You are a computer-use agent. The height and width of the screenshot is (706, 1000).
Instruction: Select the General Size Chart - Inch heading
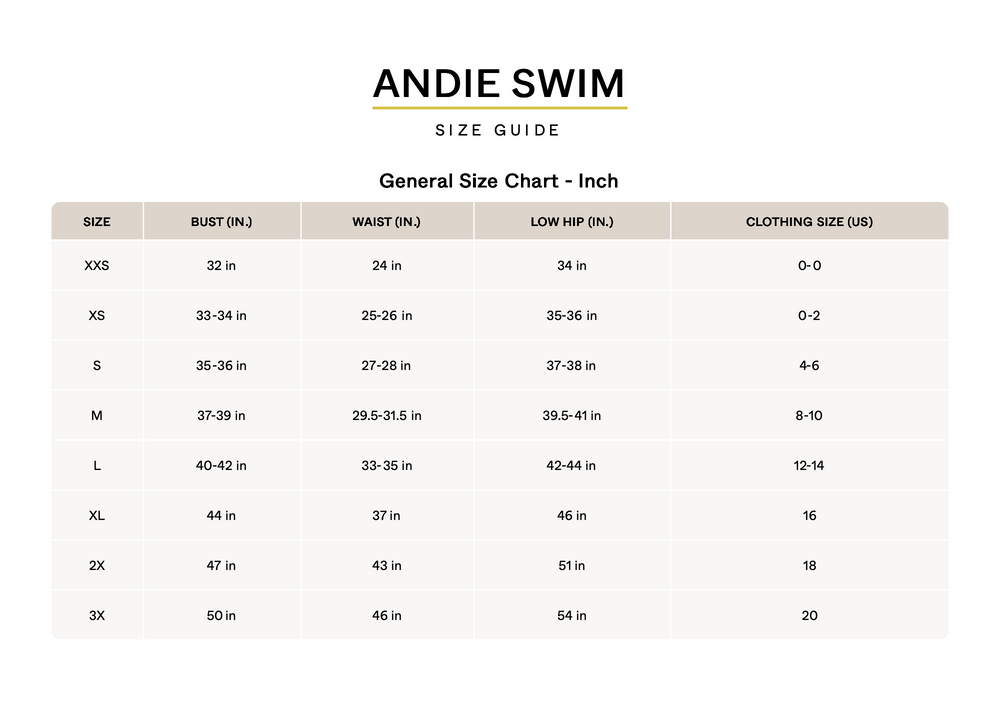tap(498, 181)
